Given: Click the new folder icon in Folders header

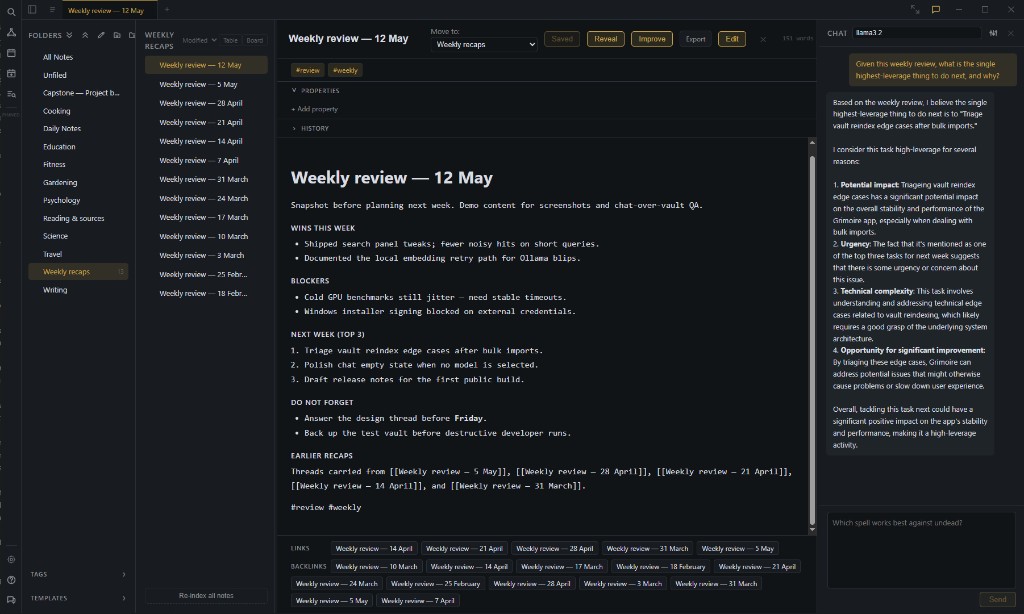Looking at the screenshot, I should (117, 35).
